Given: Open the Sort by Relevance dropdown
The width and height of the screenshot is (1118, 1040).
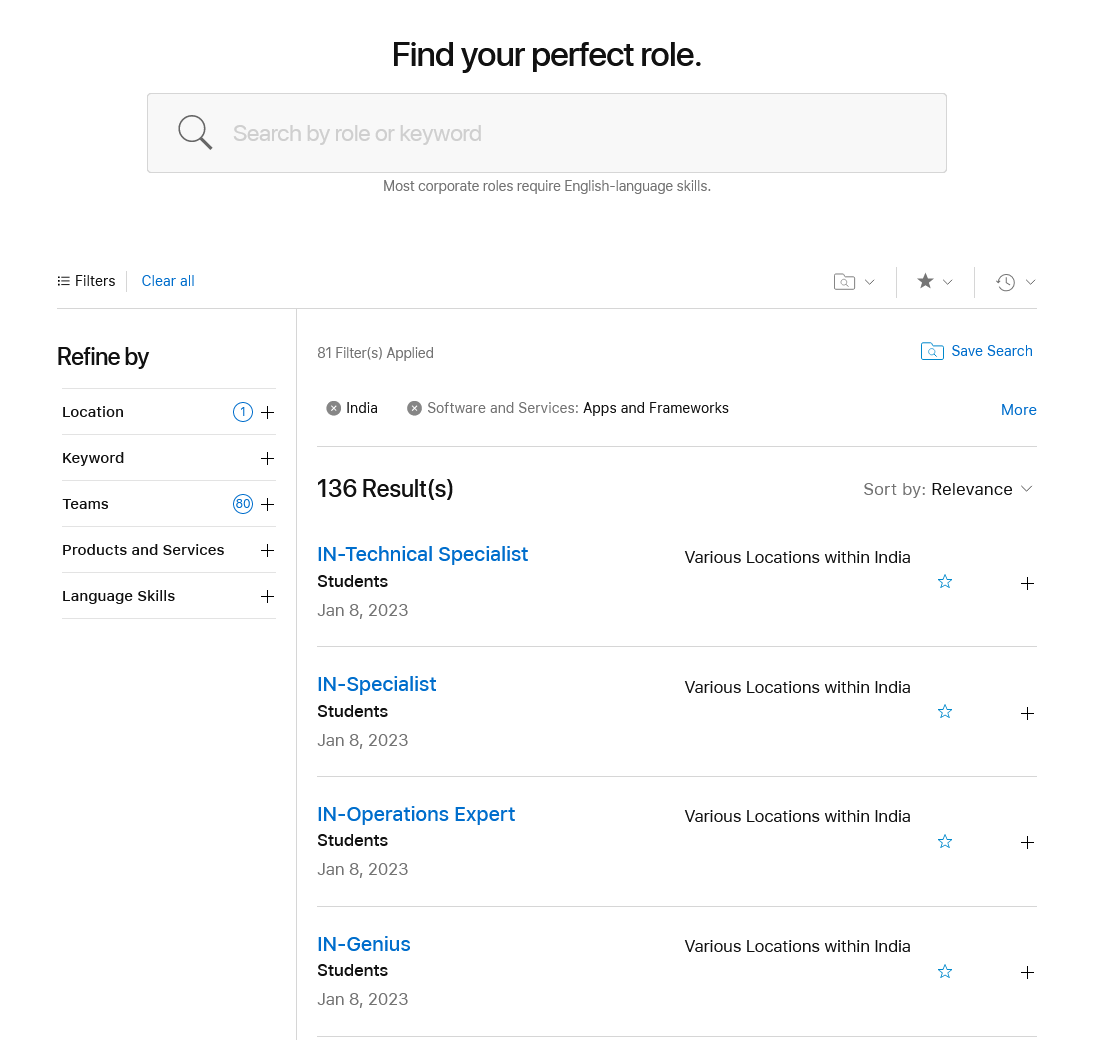Looking at the screenshot, I should pos(947,489).
